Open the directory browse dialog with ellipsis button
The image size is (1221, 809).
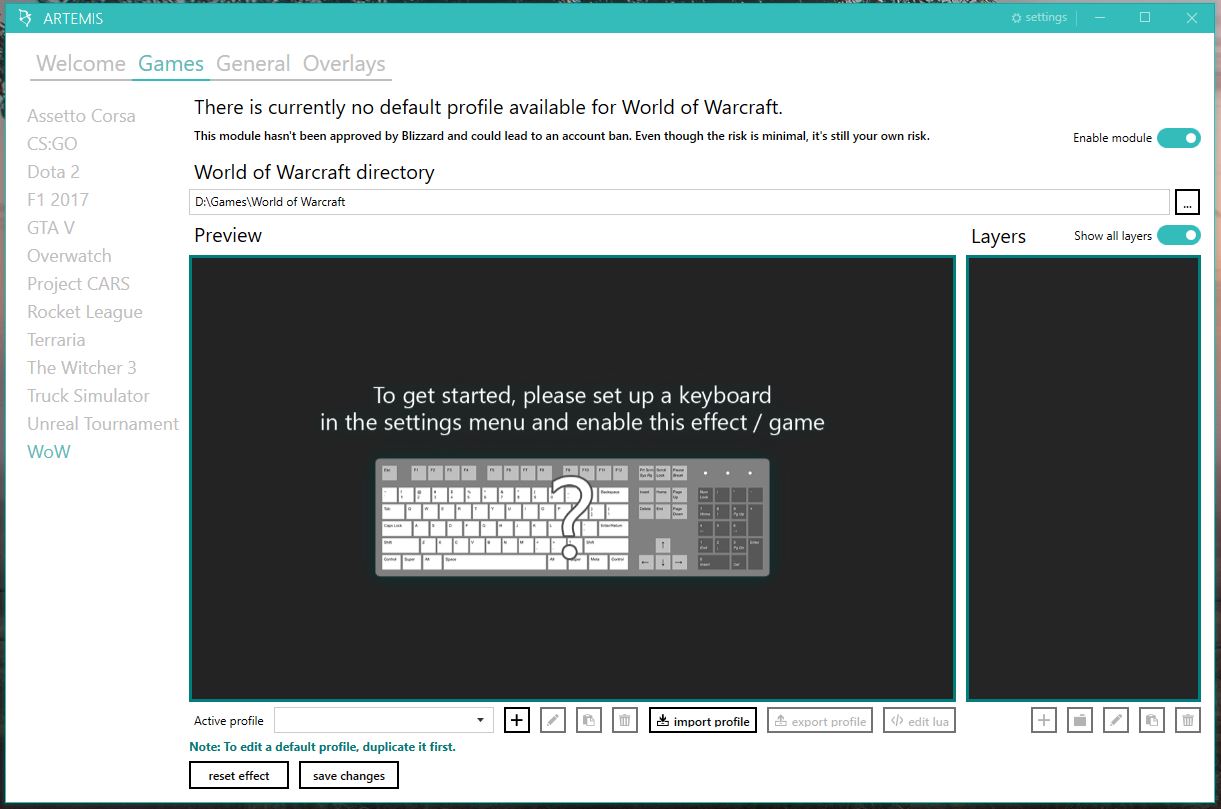pyautogui.click(x=1187, y=201)
